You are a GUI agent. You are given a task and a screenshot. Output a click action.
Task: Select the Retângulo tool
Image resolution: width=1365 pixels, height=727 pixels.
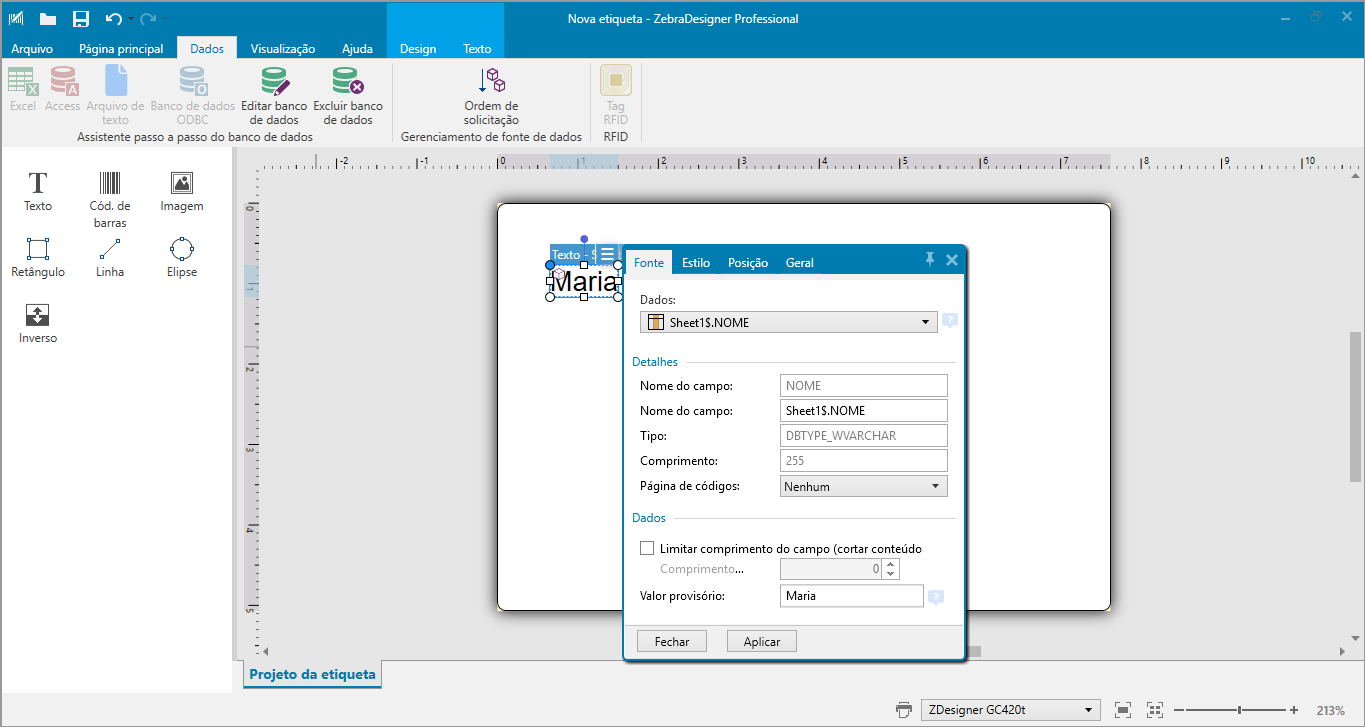pos(37,257)
